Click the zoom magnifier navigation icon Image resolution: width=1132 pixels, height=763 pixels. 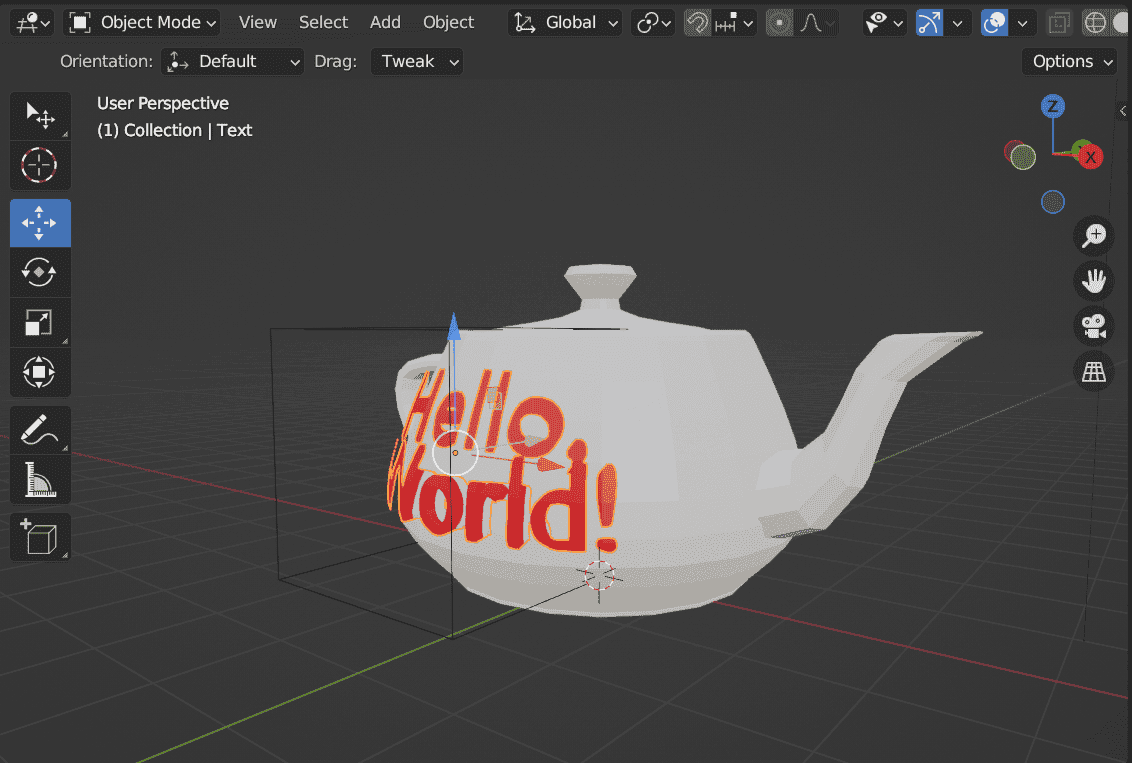[x=1094, y=235]
